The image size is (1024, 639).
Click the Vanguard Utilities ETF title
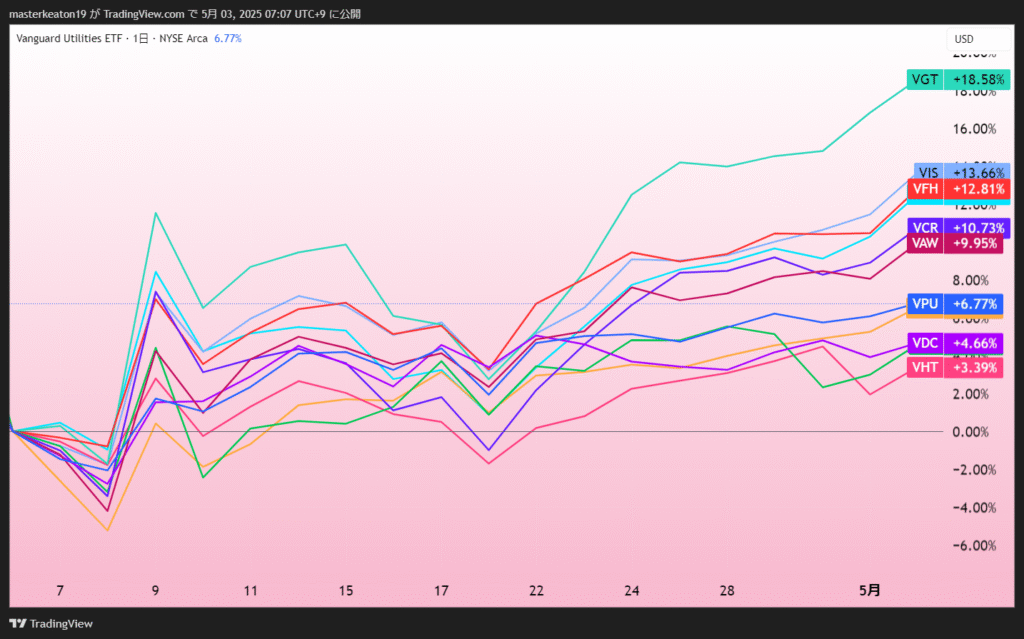coord(69,39)
